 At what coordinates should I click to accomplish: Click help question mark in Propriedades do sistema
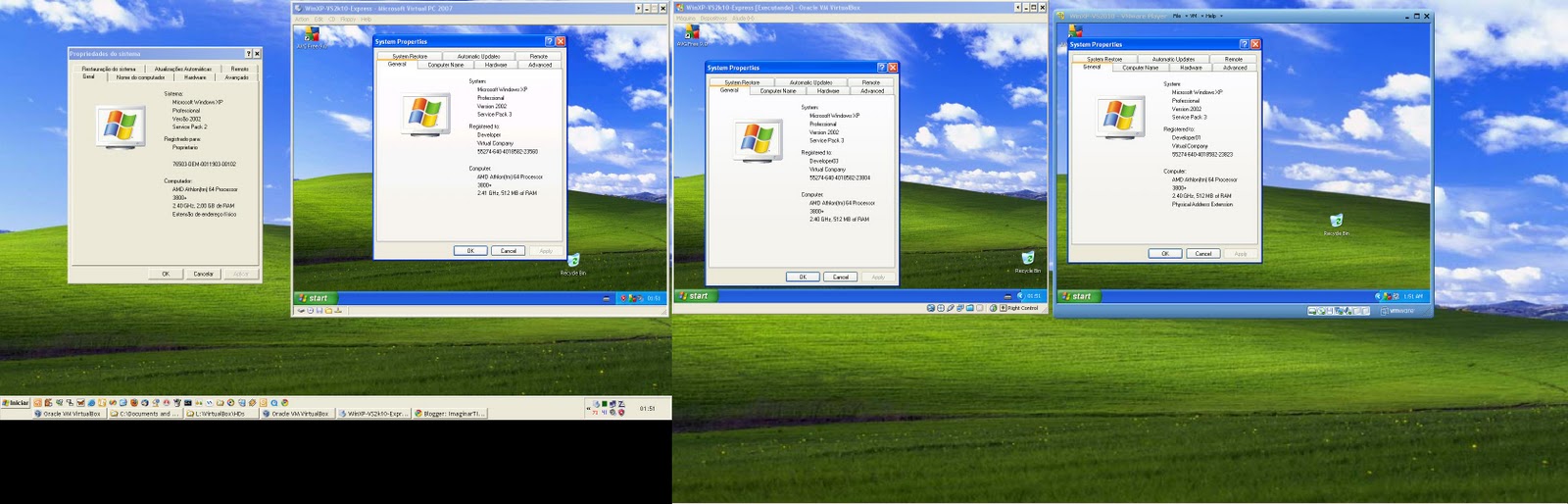click(248, 54)
